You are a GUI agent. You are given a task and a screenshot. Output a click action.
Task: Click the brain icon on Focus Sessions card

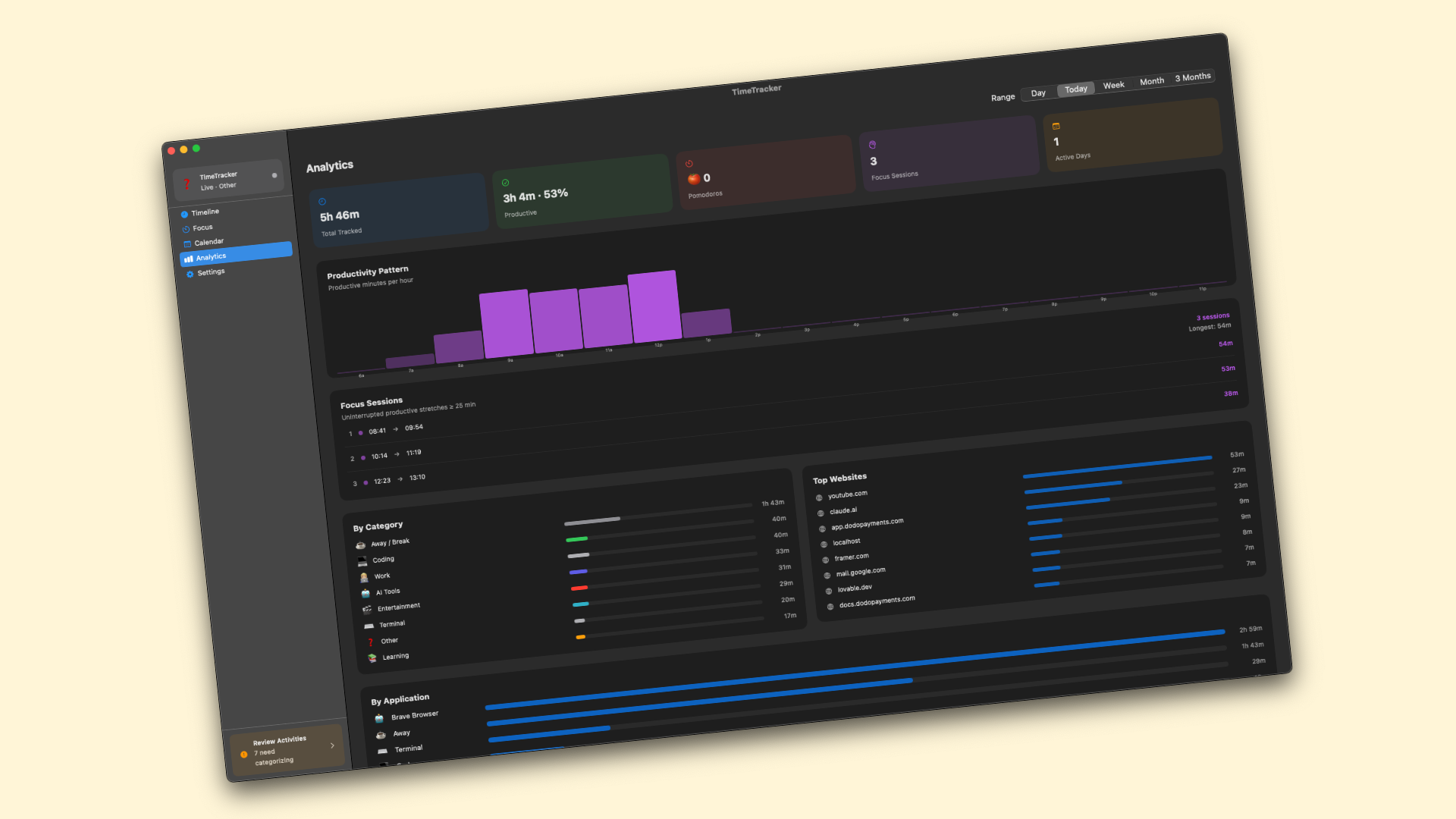(x=873, y=145)
